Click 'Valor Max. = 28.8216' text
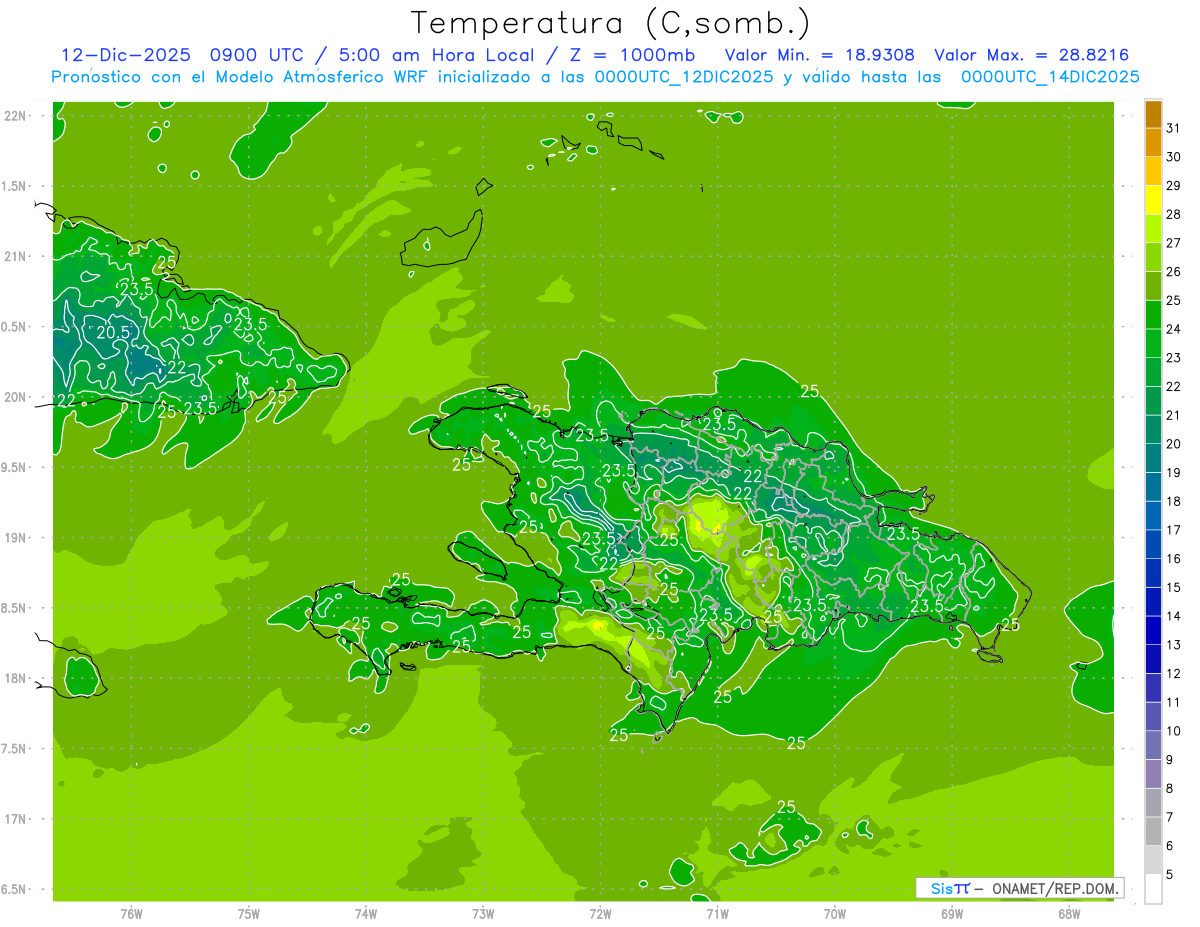The image size is (1200, 927). (x=1032, y=55)
